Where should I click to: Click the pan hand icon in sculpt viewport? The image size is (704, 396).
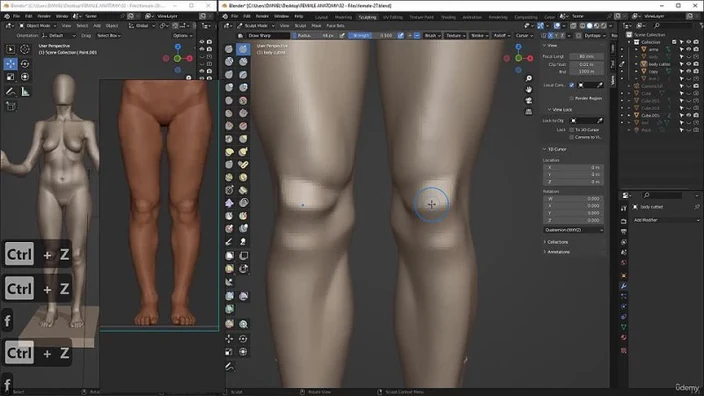(529, 89)
